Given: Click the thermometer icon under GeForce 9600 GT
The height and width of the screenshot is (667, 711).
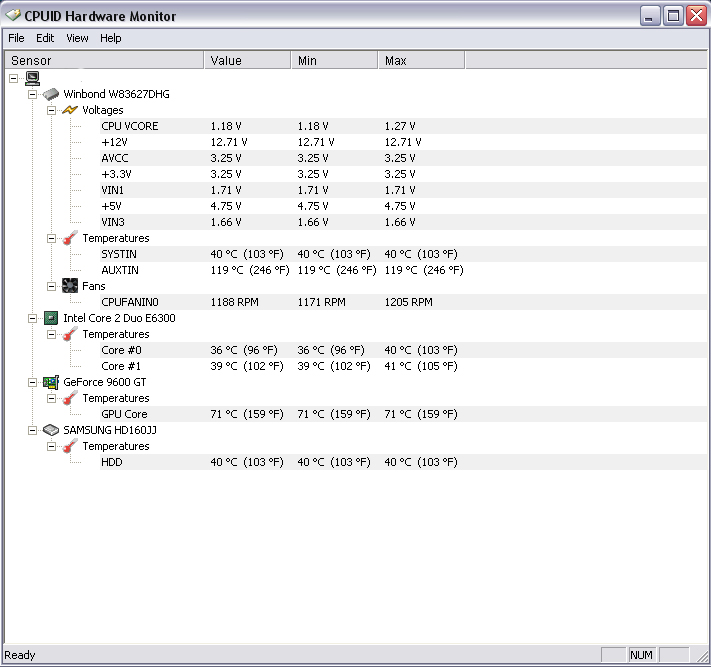Looking at the screenshot, I should [x=70, y=398].
